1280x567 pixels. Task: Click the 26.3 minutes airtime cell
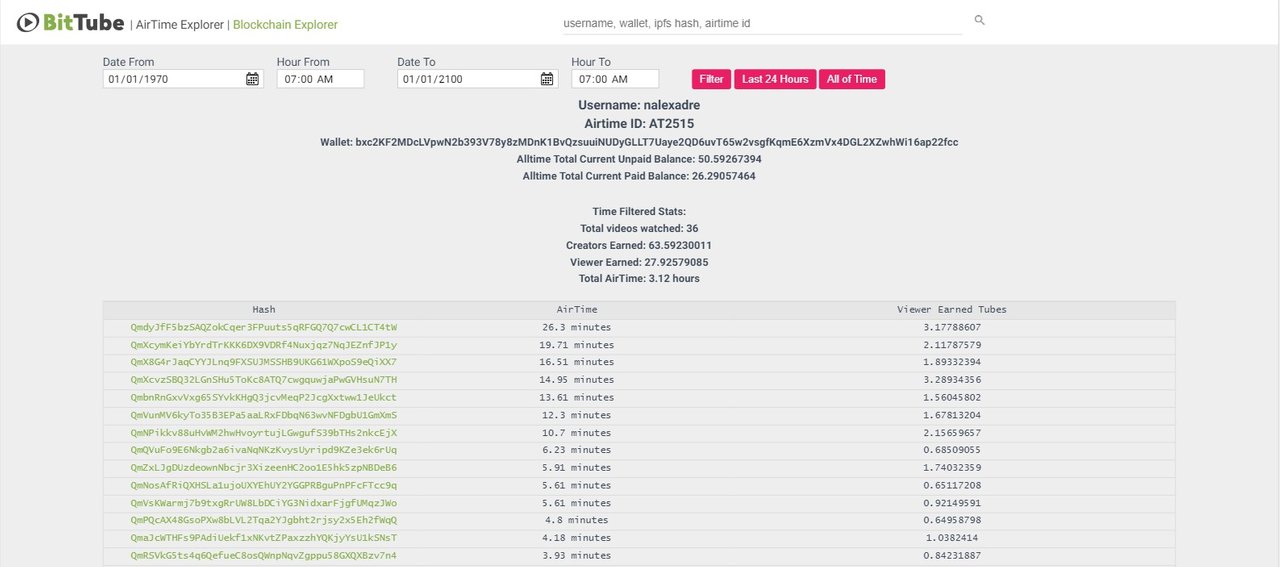coord(577,327)
